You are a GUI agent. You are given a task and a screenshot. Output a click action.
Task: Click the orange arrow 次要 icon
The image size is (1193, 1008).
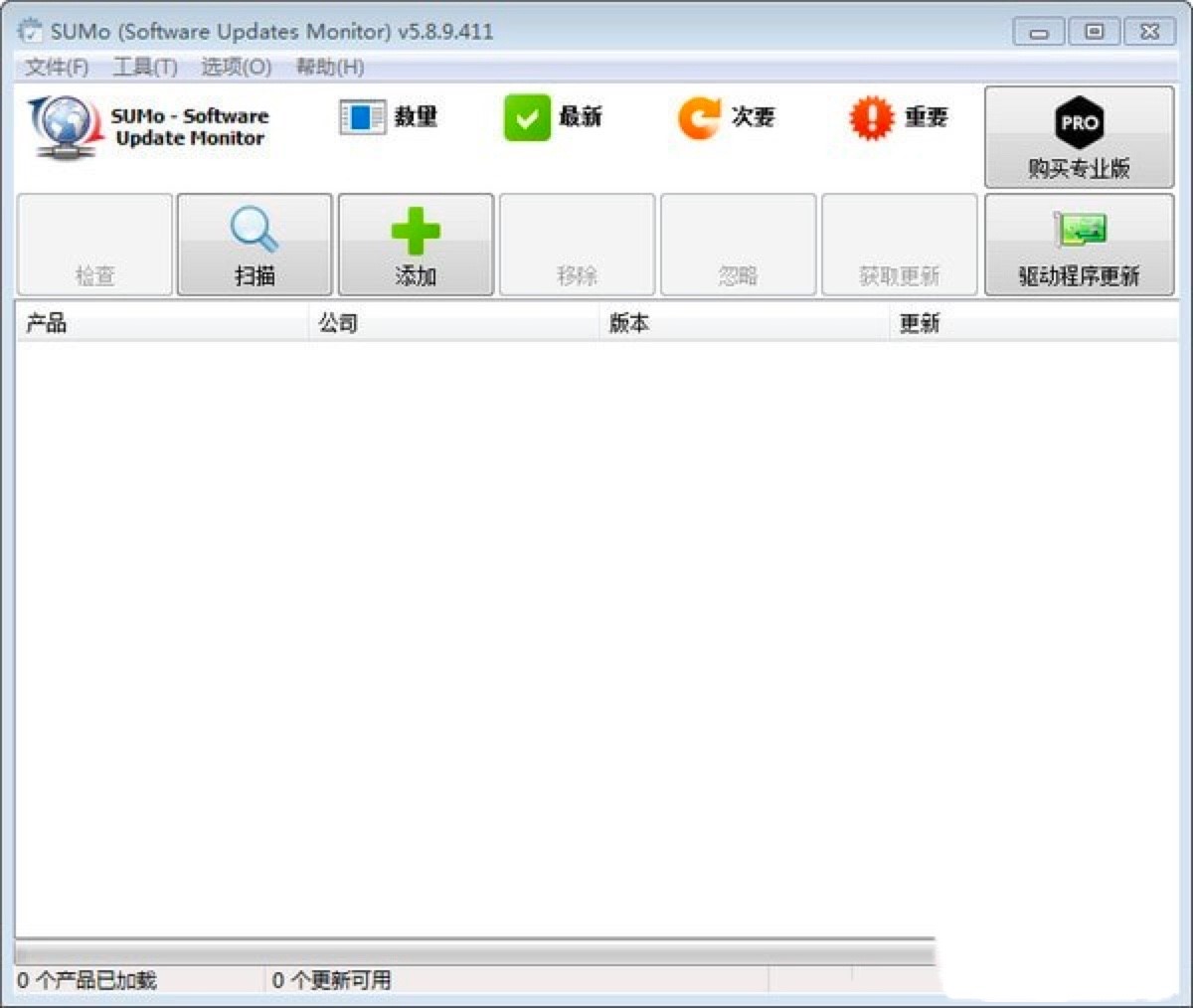click(700, 118)
